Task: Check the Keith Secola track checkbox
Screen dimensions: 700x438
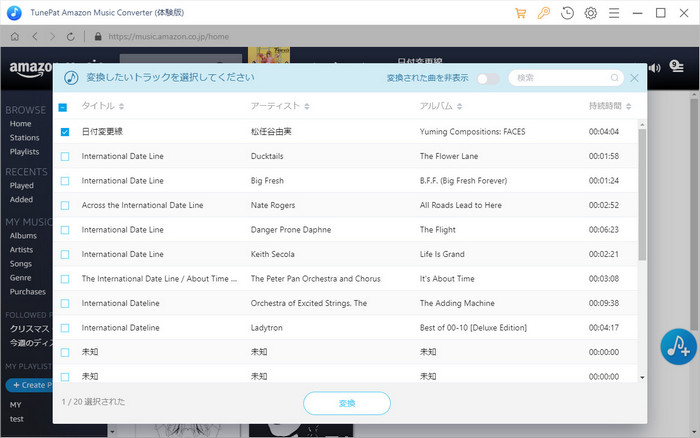Action: 65,254
